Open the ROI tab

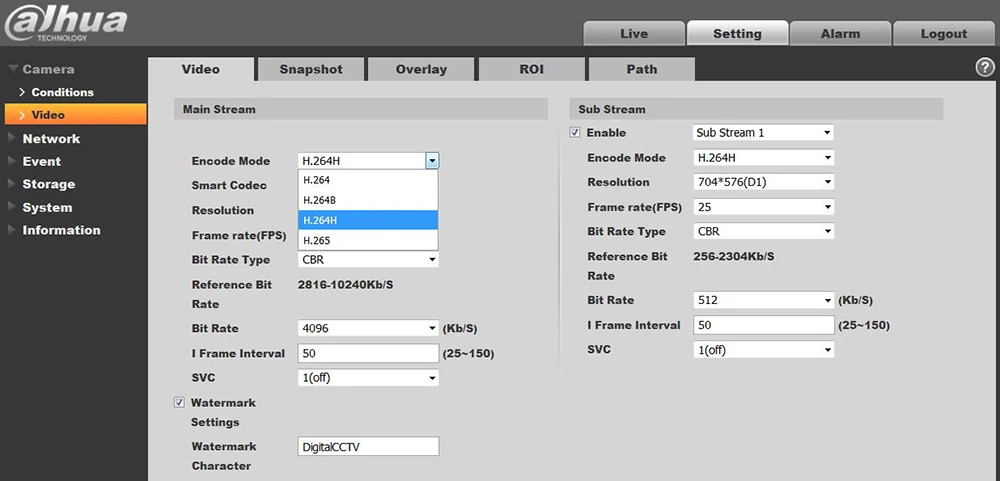click(x=531, y=70)
